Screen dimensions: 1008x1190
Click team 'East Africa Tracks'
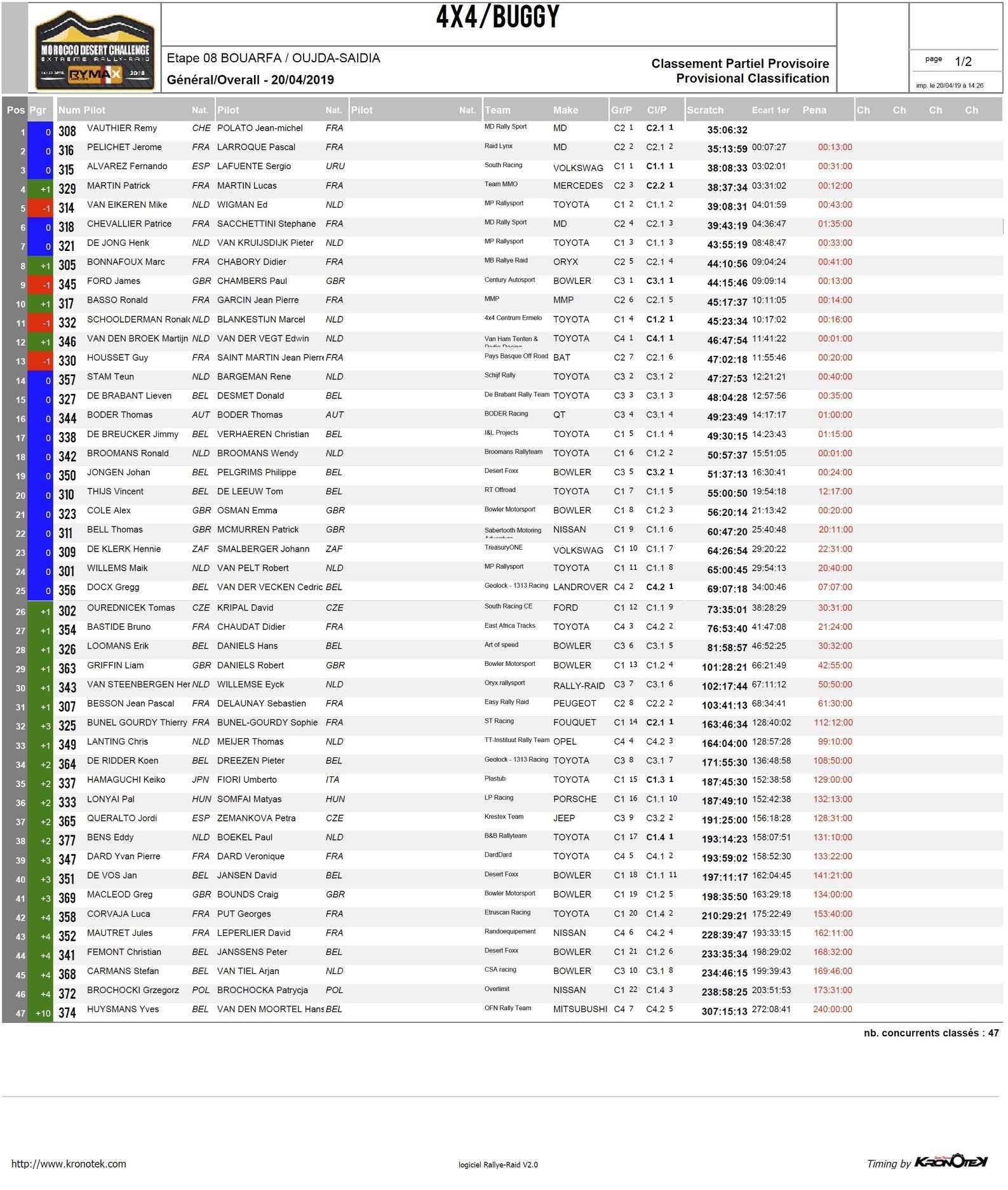(509, 625)
